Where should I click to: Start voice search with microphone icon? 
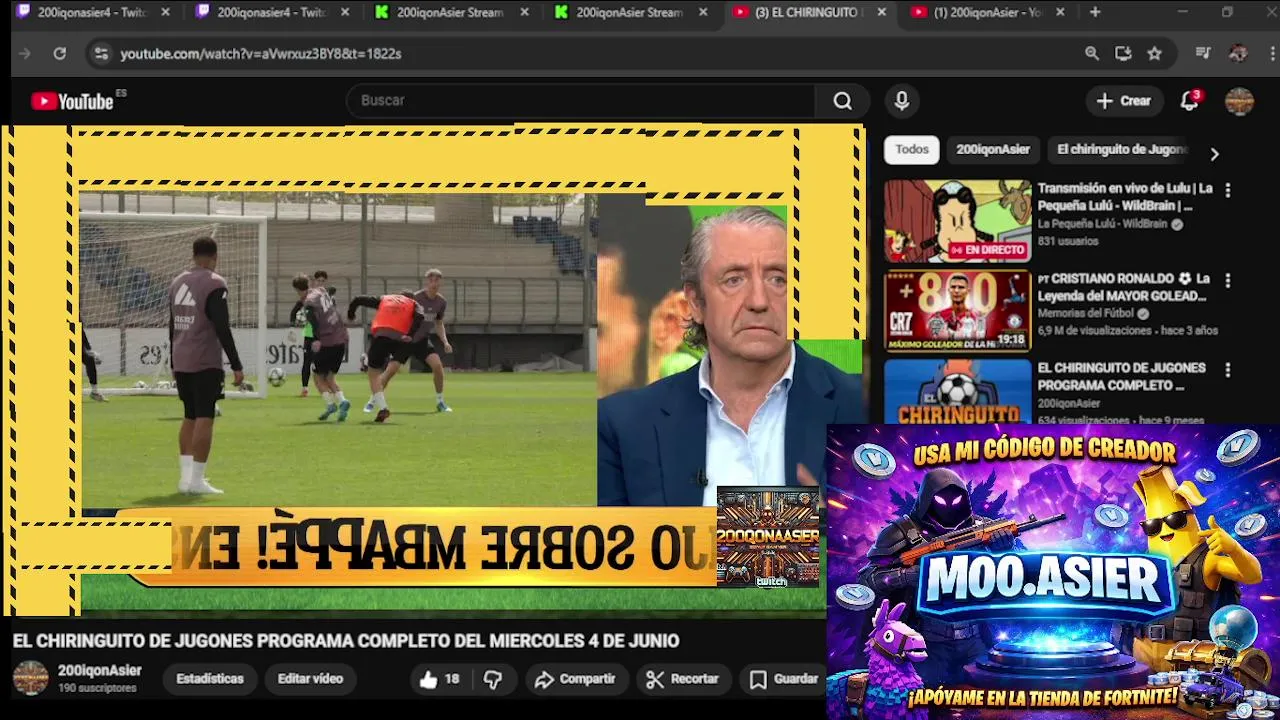tap(901, 101)
